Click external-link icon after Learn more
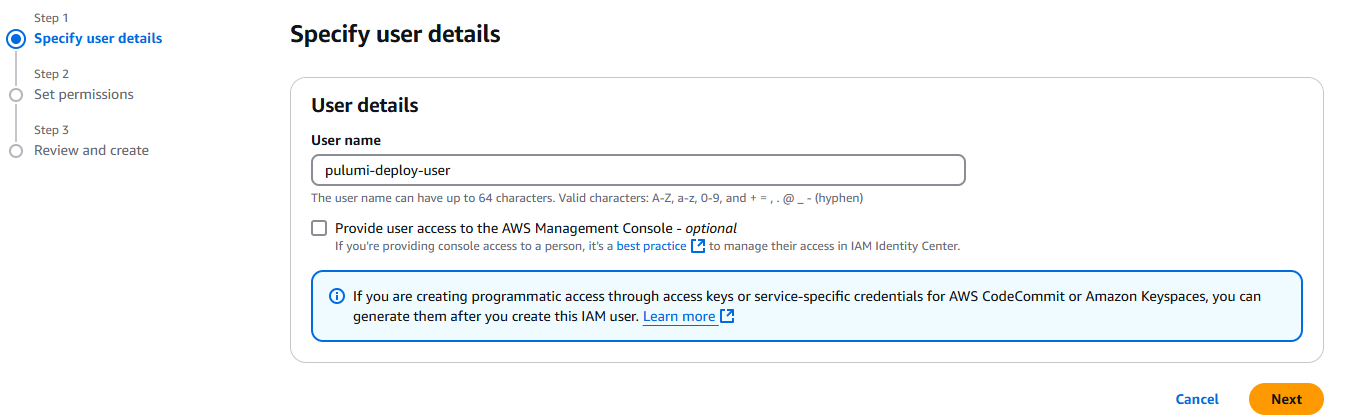 coord(727,316)
